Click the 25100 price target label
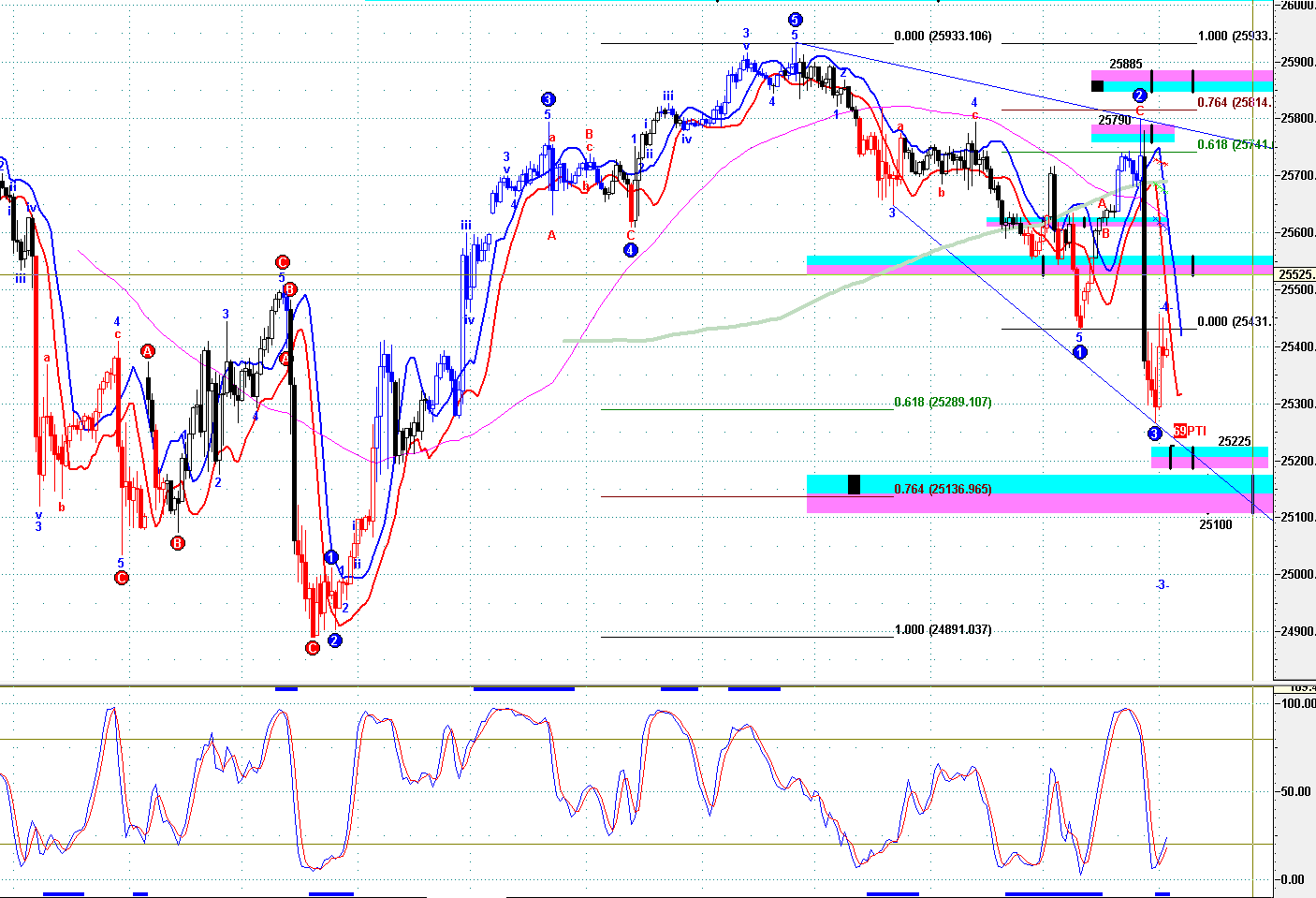Screen dimensions: 1316x898 coord(1216,524)
